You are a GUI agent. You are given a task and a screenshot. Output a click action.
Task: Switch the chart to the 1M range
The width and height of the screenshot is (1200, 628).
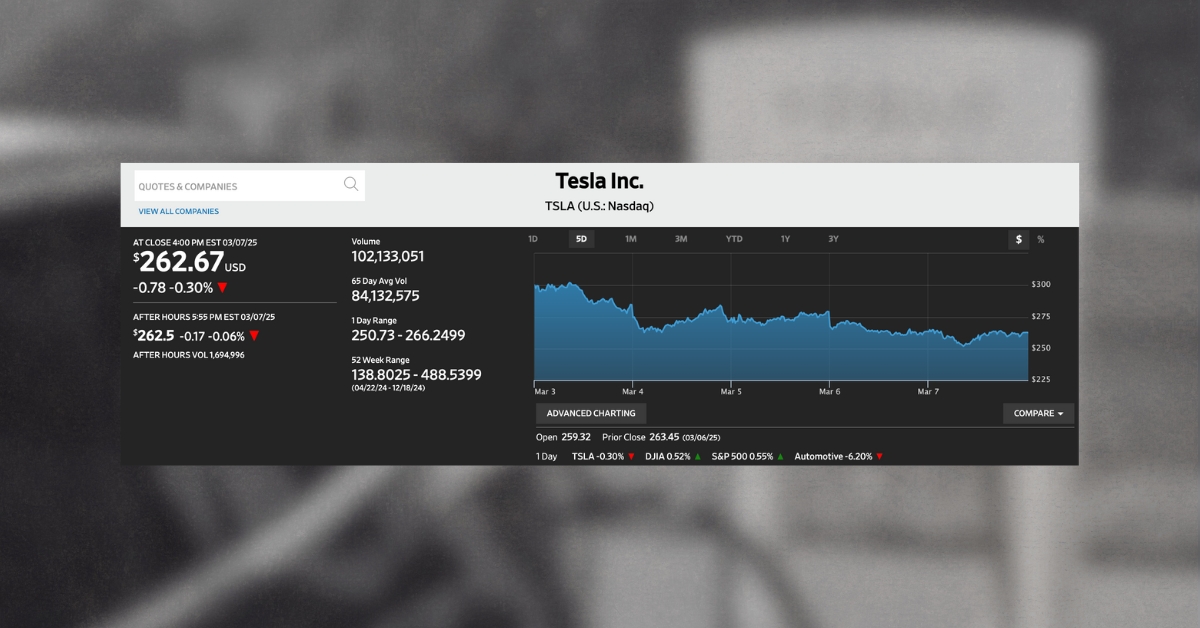(631, 239)
